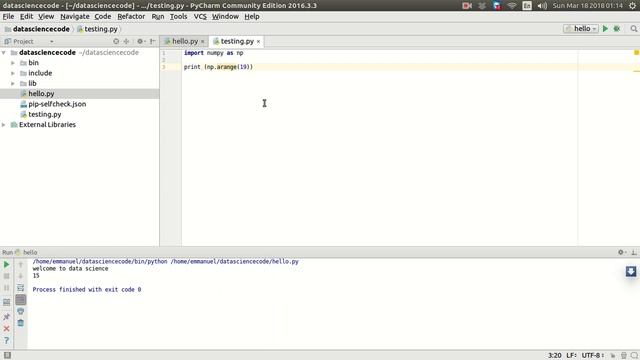Click Scroll from Source target icon in Project panel
The height and width of the screenshot is (360, 640).
pyautogui.click(x=116, y=41)
